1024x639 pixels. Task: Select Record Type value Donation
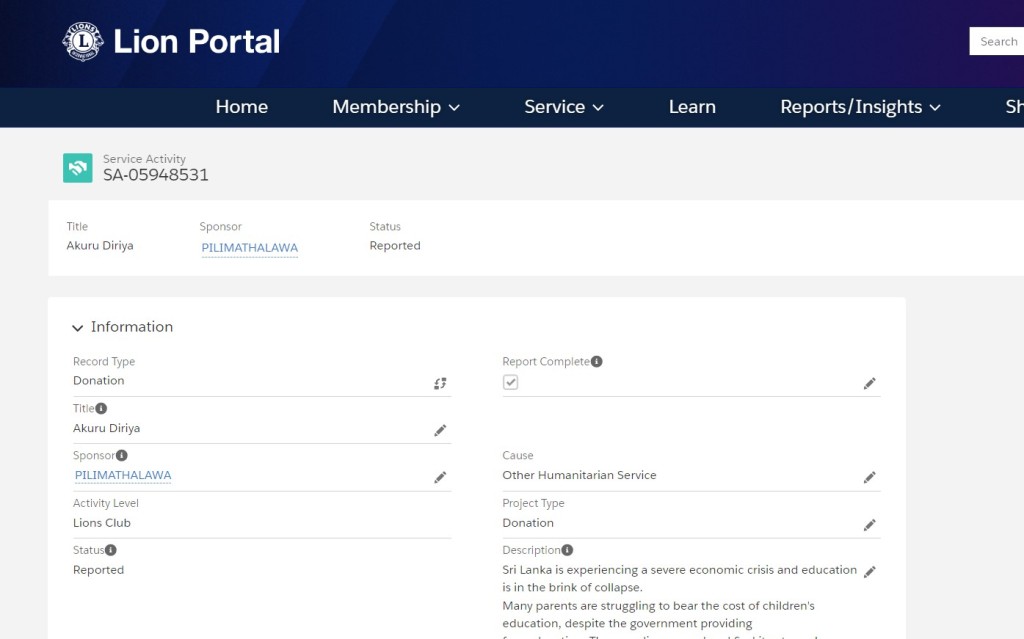pyautogui.click(x=99, y=380)
